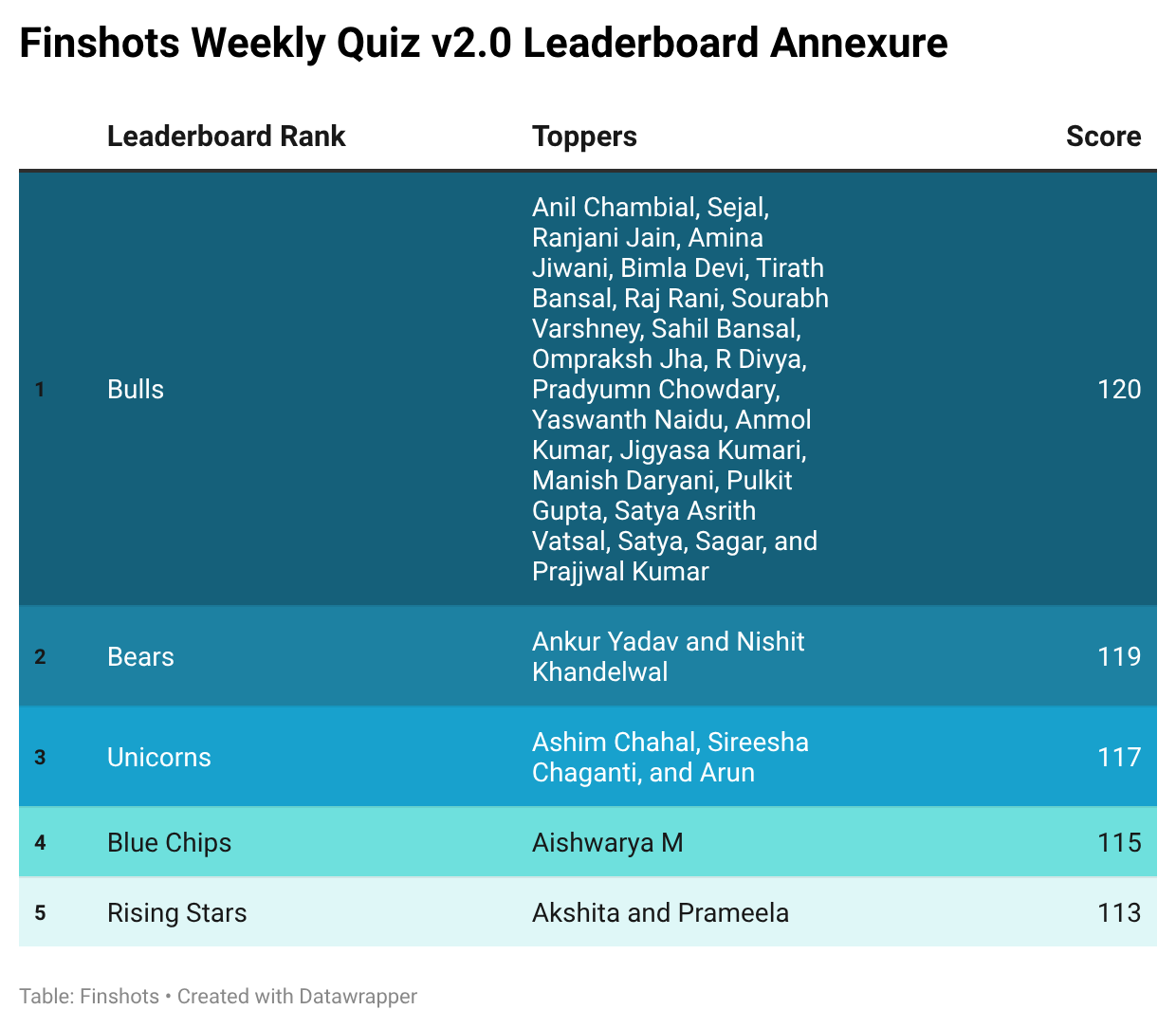Click the Created with Datawrapper footer text

pos(297,997)
